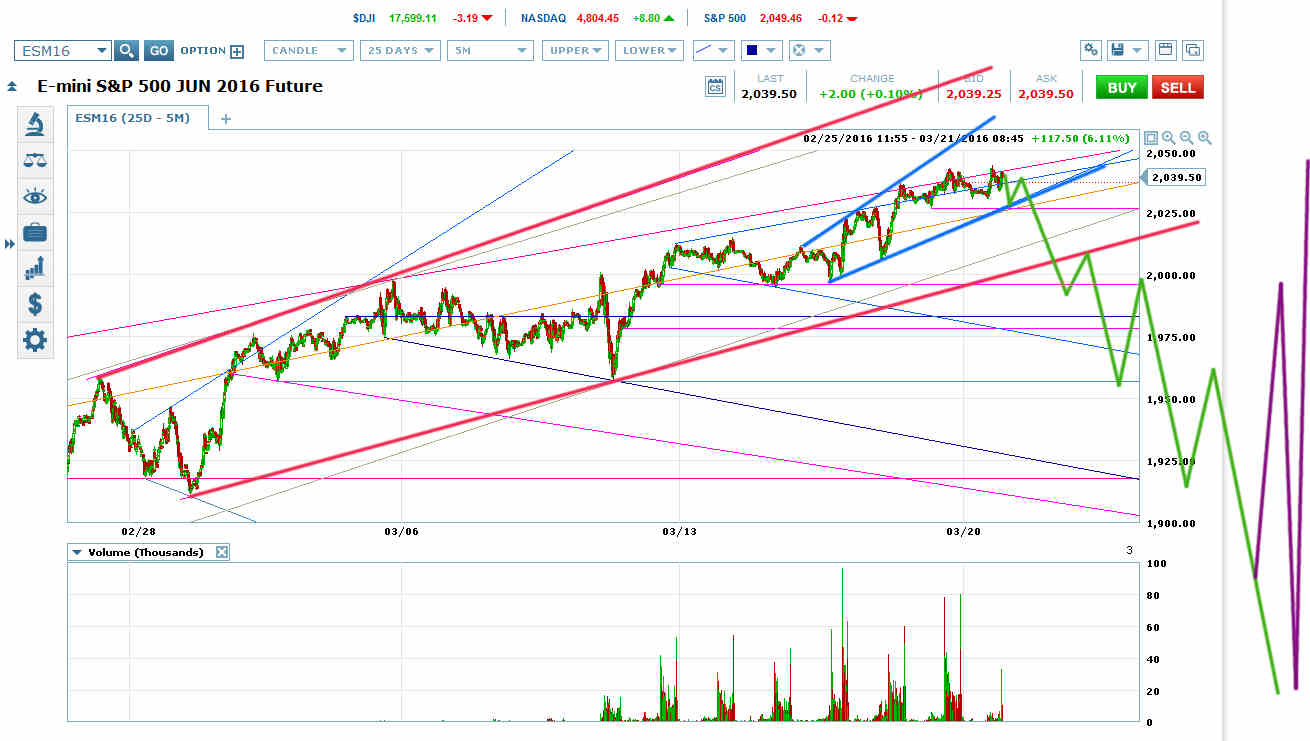Screen dimensions: 1310x741
Task: Click the CS calendar icon
Action: 716,87
